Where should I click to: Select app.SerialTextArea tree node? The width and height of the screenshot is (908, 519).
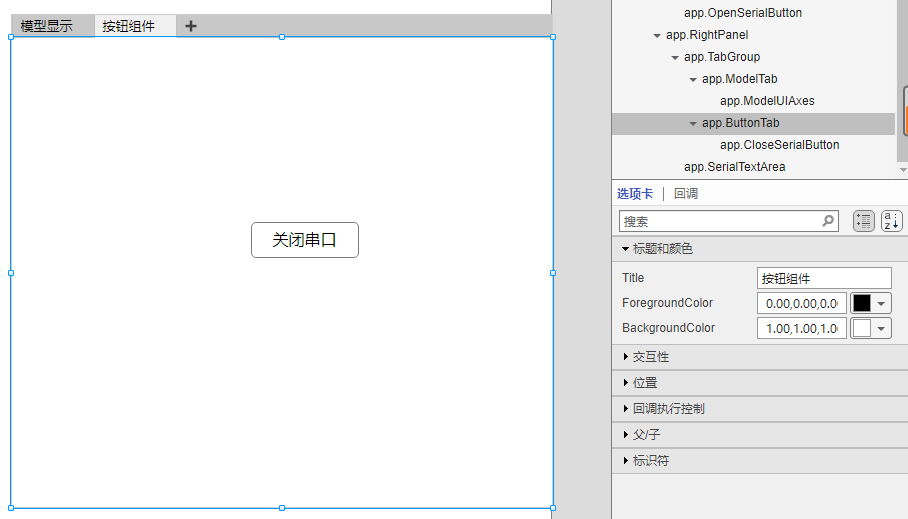coord(734,167)
